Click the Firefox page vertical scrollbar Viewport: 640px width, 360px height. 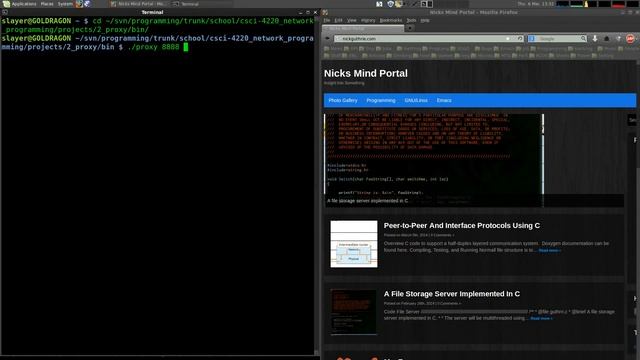[x=638, y=210]
